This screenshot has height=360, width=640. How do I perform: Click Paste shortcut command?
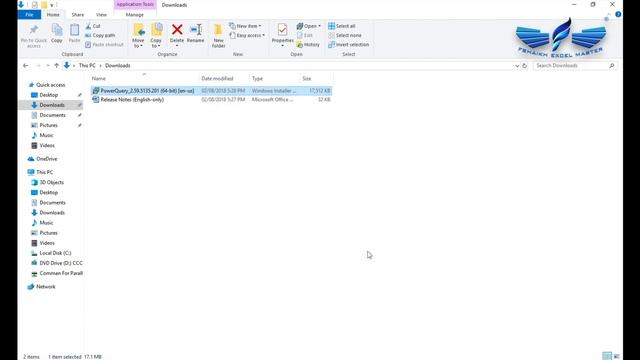click(104, 44)
